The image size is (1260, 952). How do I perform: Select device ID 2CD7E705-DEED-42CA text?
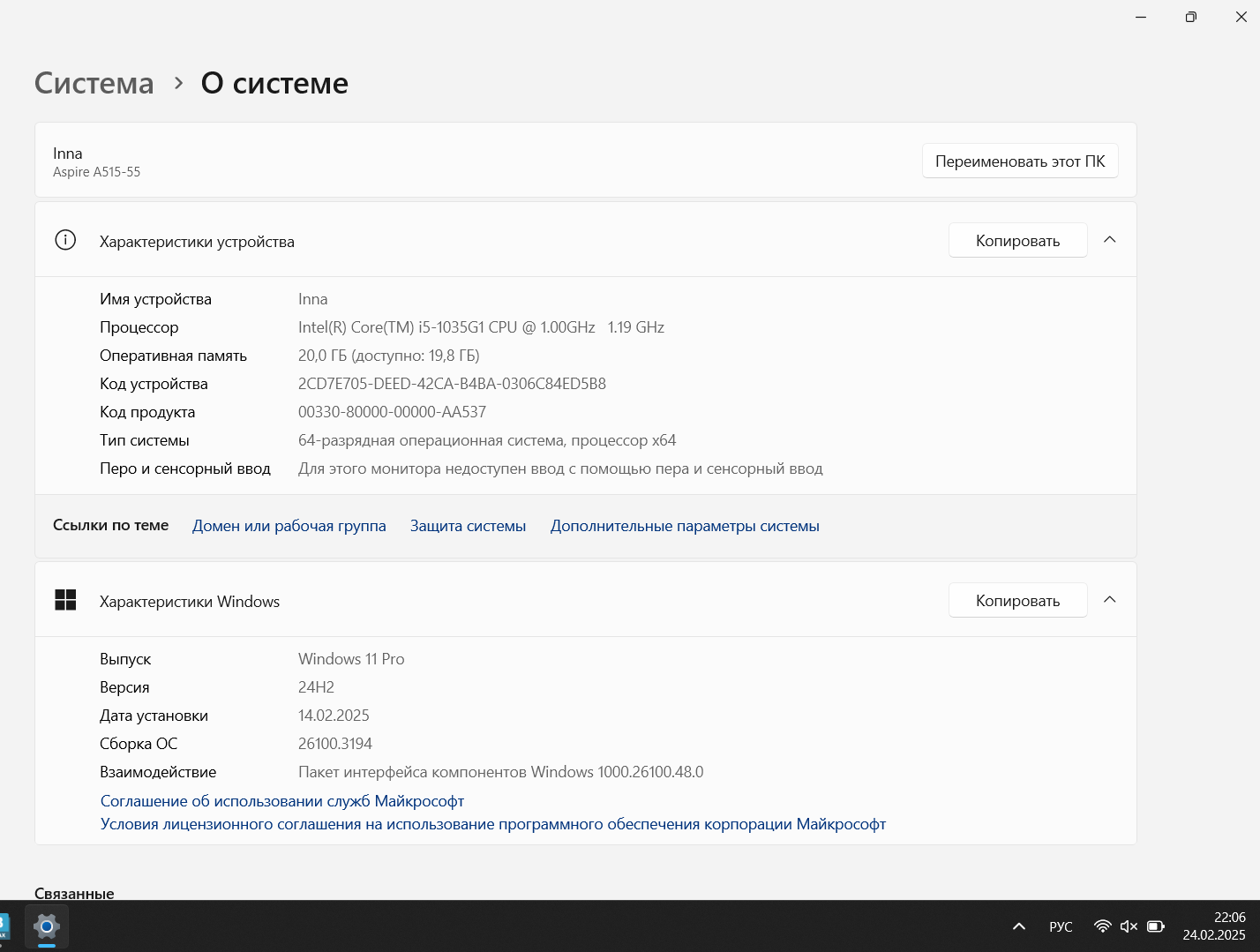pos(452,384)
